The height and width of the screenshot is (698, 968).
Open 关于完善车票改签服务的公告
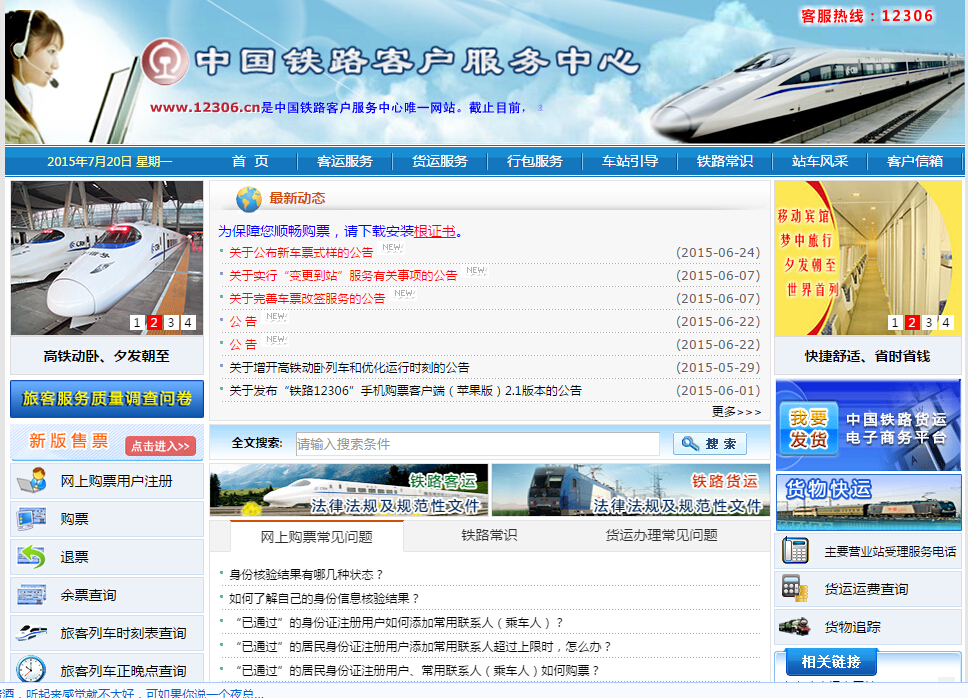[307, 298]
